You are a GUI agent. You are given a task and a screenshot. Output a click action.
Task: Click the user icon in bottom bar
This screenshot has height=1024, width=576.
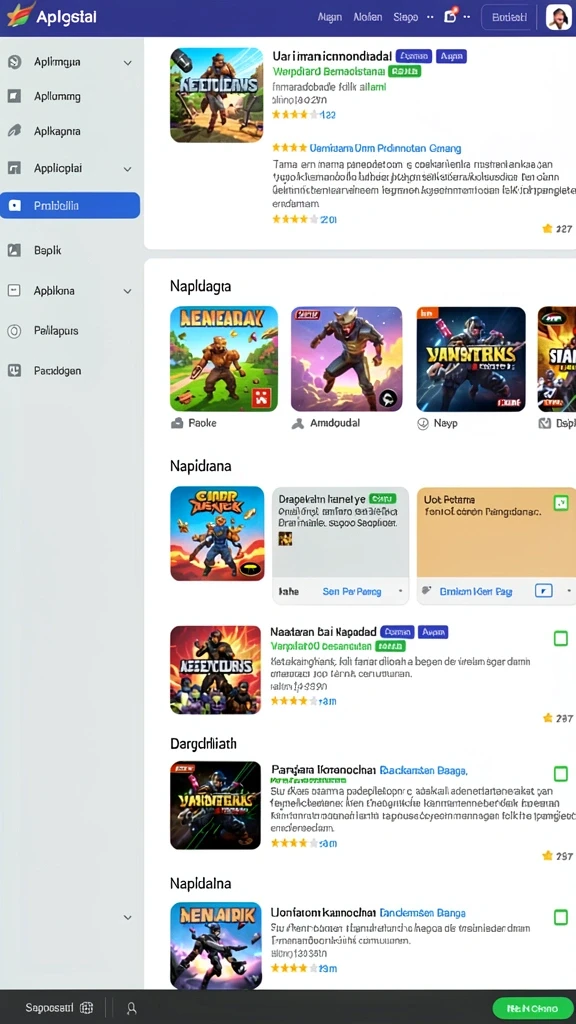pyautogui.click(x=131, y=1008)
